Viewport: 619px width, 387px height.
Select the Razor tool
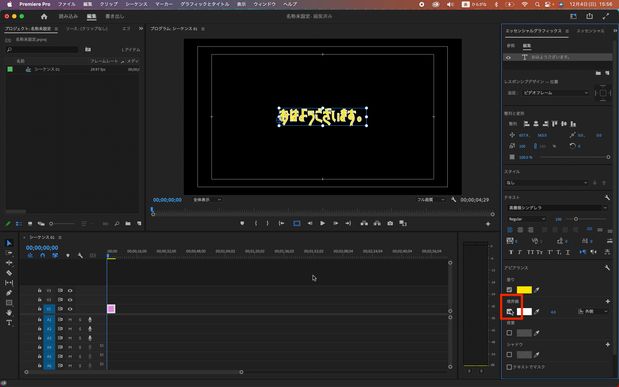9,273
